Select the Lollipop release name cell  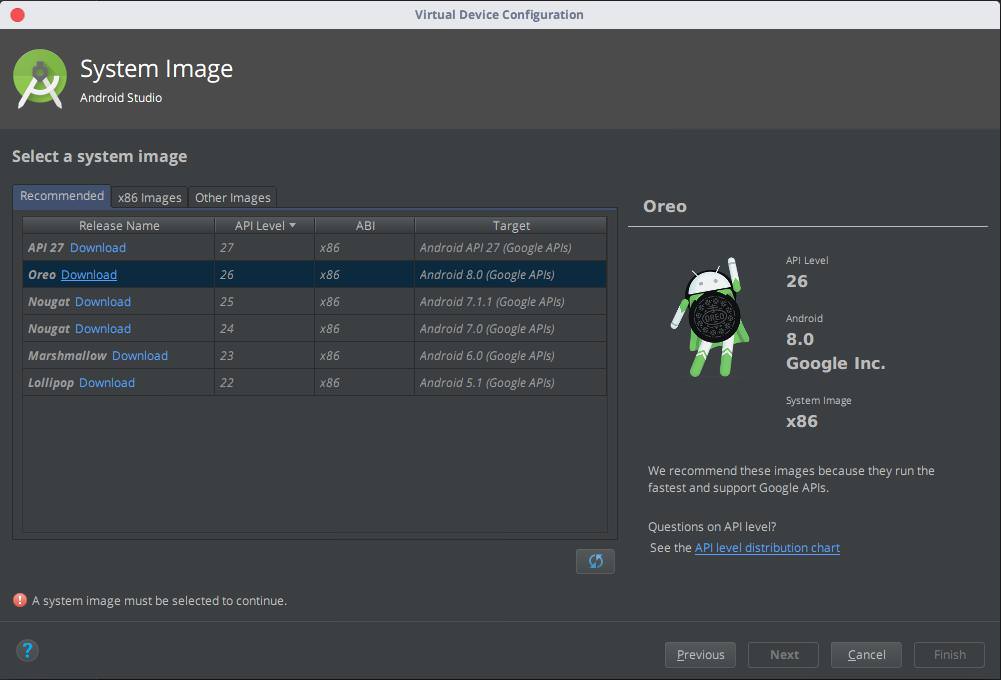119,382
